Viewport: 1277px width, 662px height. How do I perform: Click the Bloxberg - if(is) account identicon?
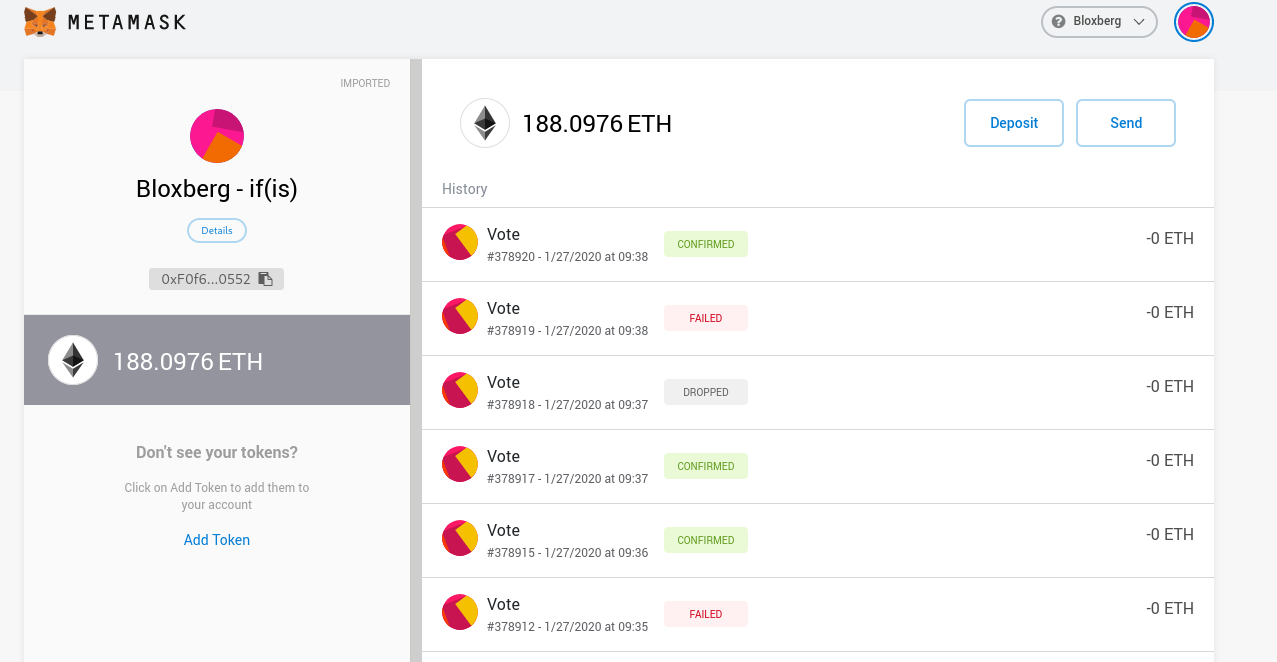pos(217,136)
